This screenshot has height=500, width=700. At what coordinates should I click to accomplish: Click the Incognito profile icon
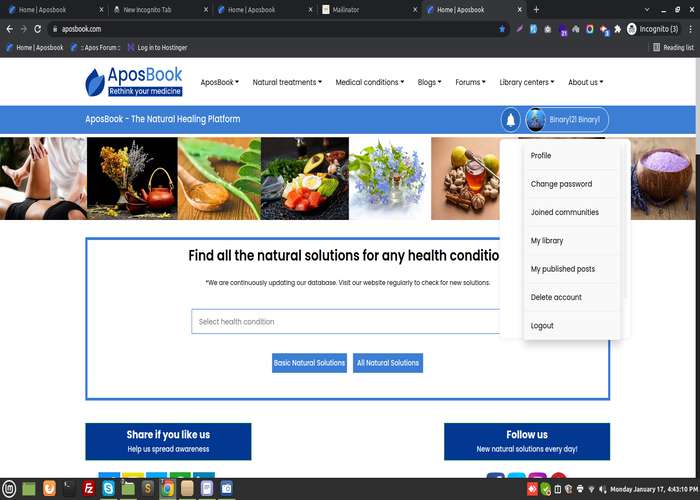(x=632, y=29)
